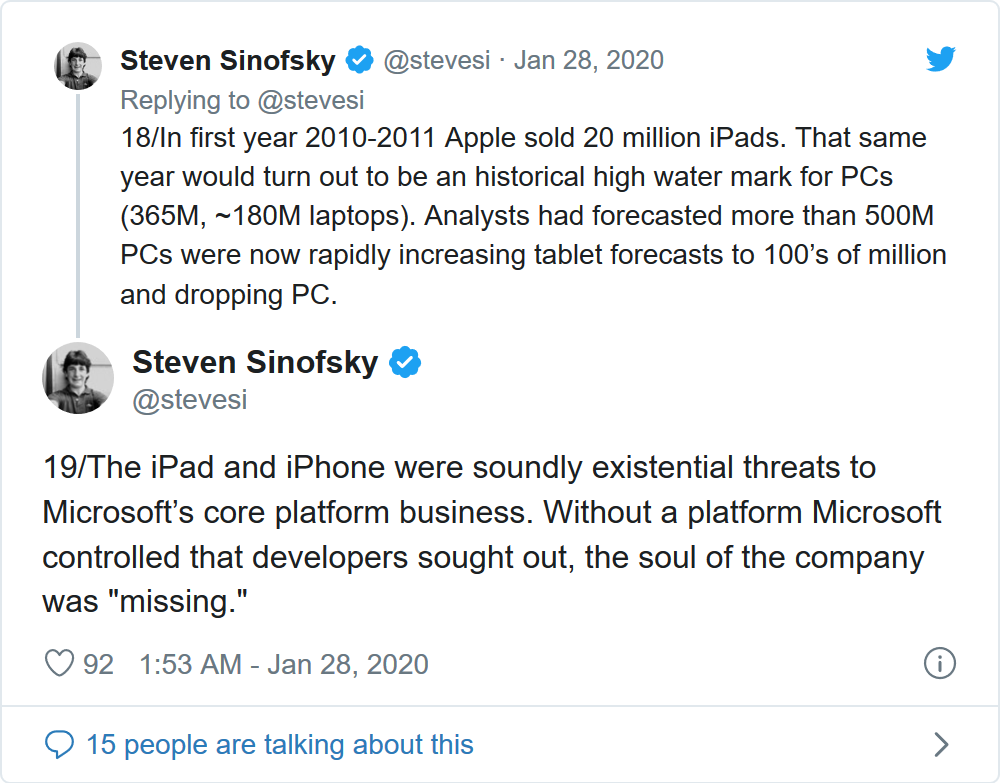Viewport: 1000px width, 783px height.
Task: Open the Jan 28, 2020 date in the top tweet
Action: pos(588,60)
